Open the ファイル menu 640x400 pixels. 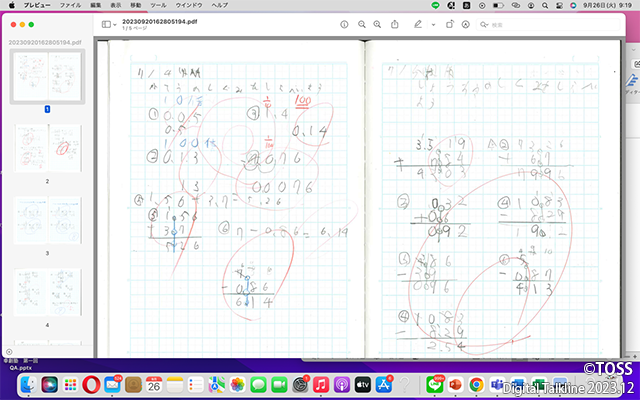tap(70, 5)
